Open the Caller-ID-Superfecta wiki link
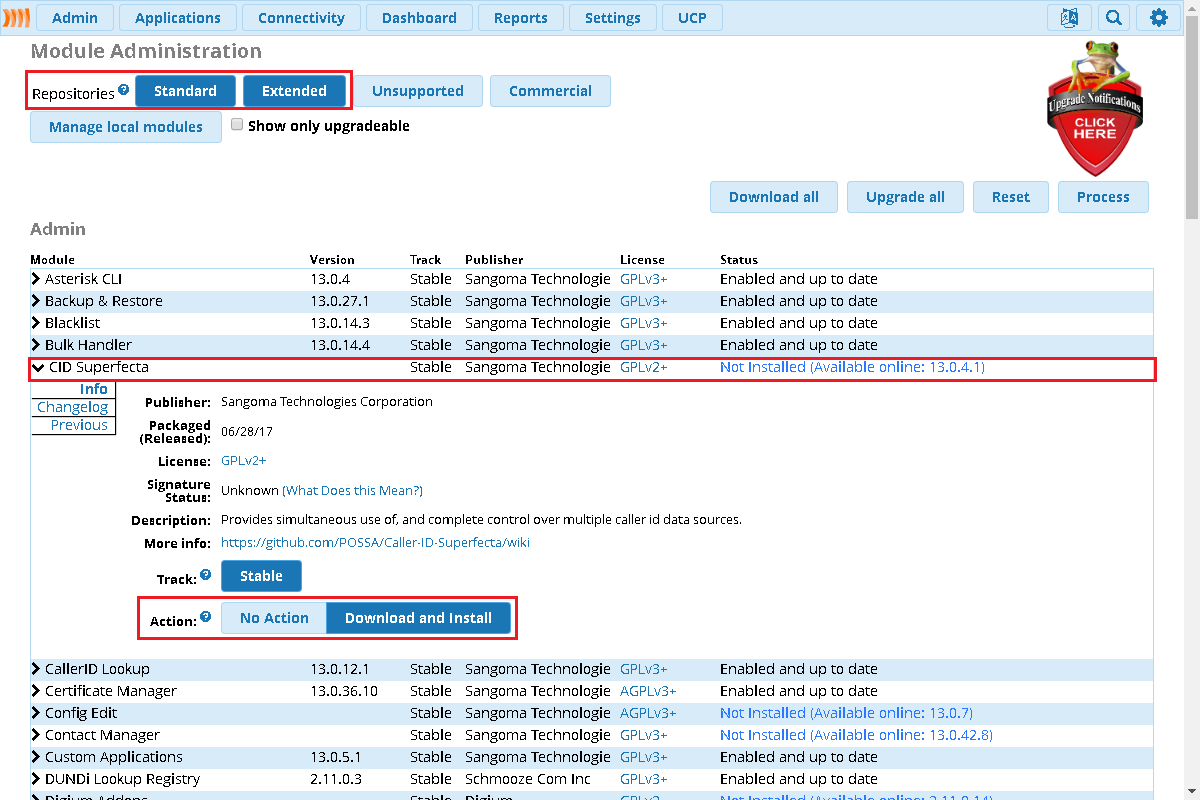 375,543
